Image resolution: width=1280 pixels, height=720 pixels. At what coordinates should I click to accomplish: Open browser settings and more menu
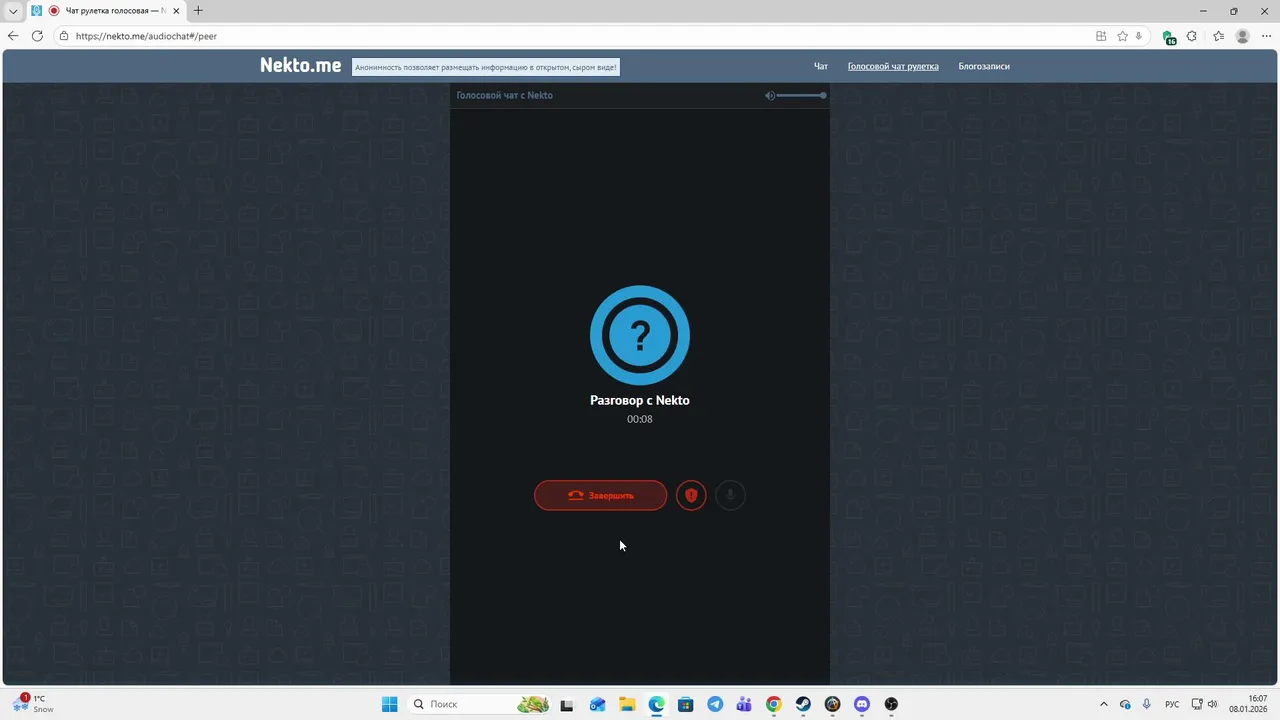[1266, 36]
